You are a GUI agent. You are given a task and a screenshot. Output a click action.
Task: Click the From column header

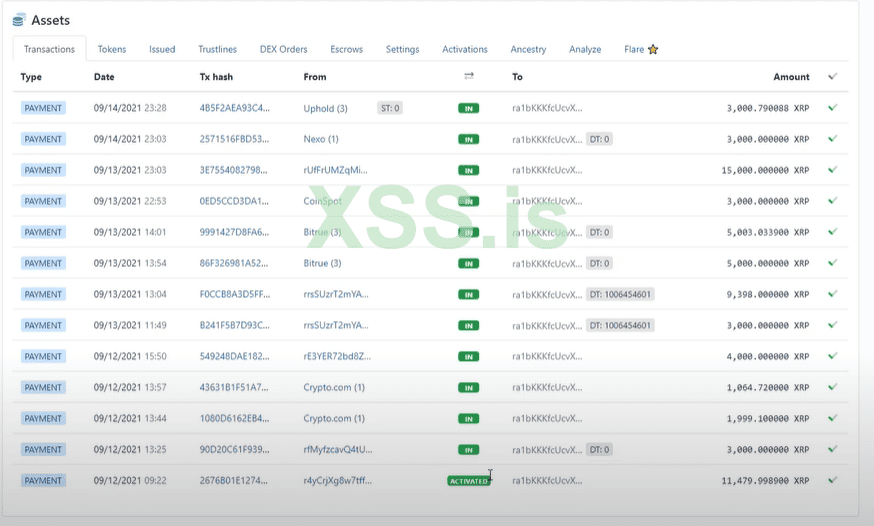315,77
